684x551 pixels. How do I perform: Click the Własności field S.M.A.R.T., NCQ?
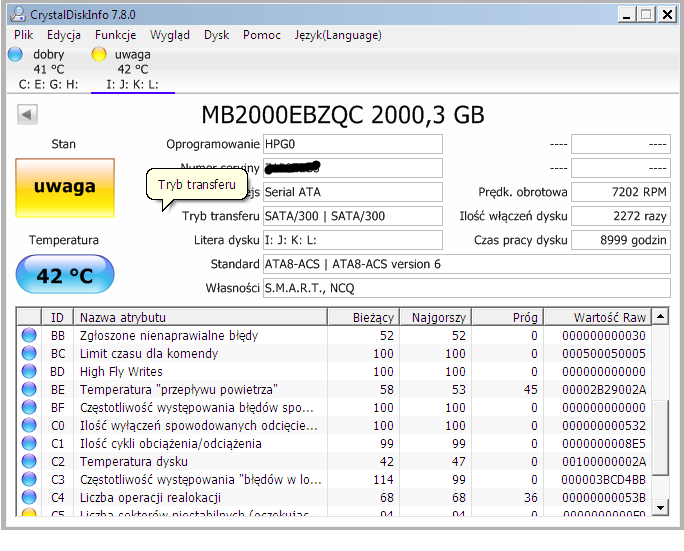(x=466, y=288)
